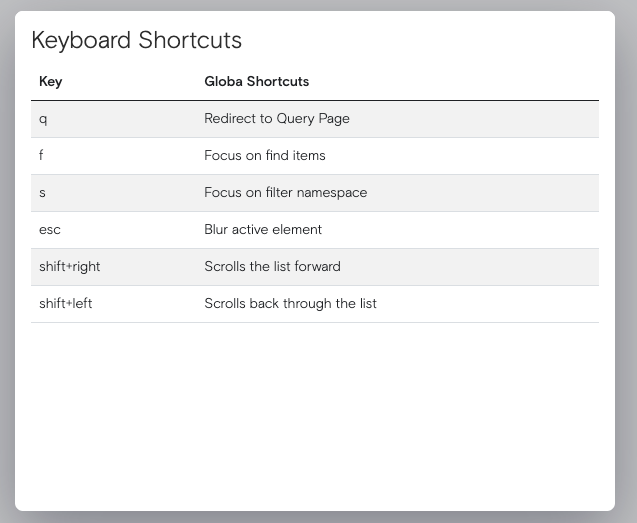Select the 'f' key cell
This screenshot has width=637, height=523.
[x=42, y=156]
